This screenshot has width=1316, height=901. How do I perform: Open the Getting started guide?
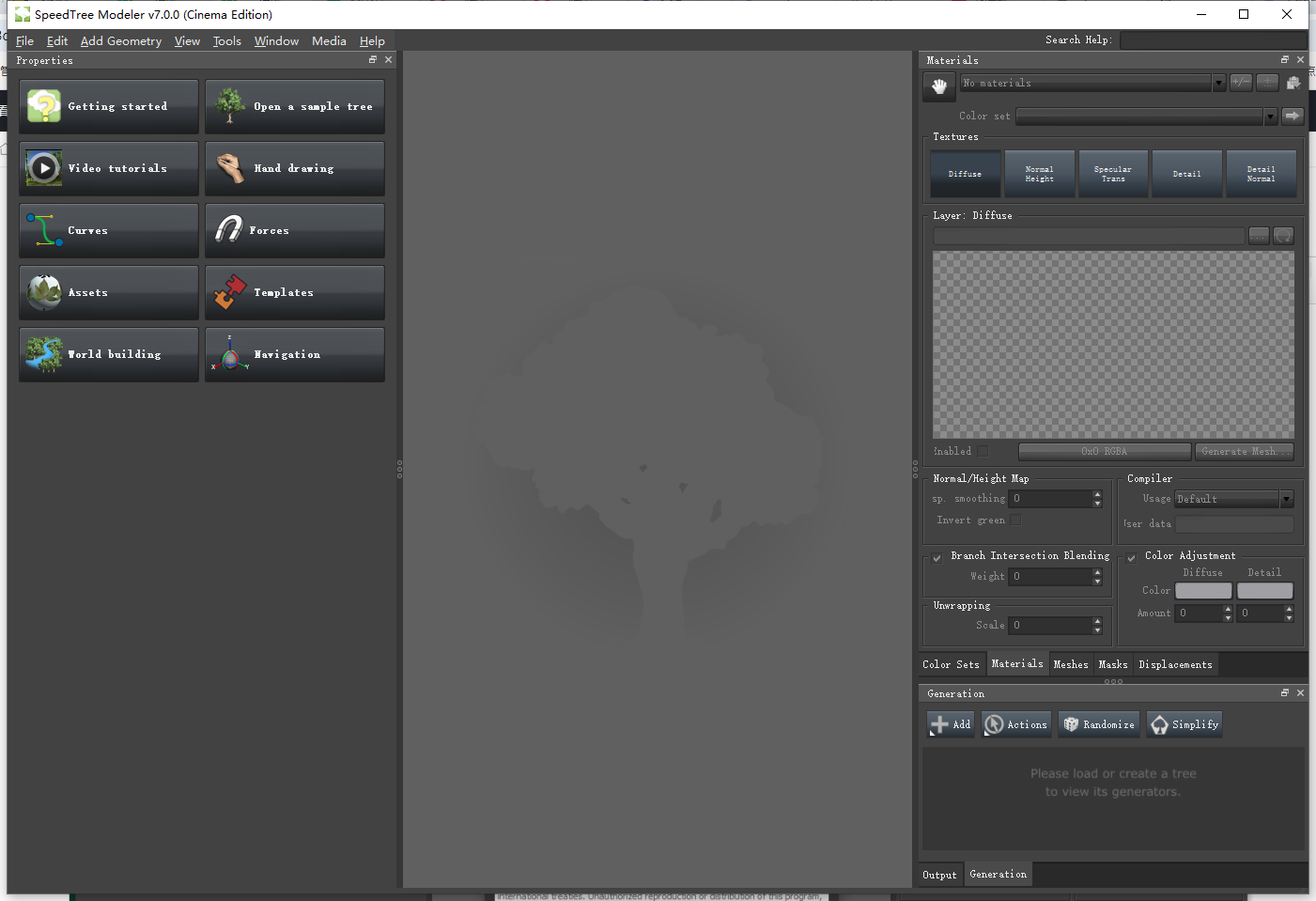[109, 106]
